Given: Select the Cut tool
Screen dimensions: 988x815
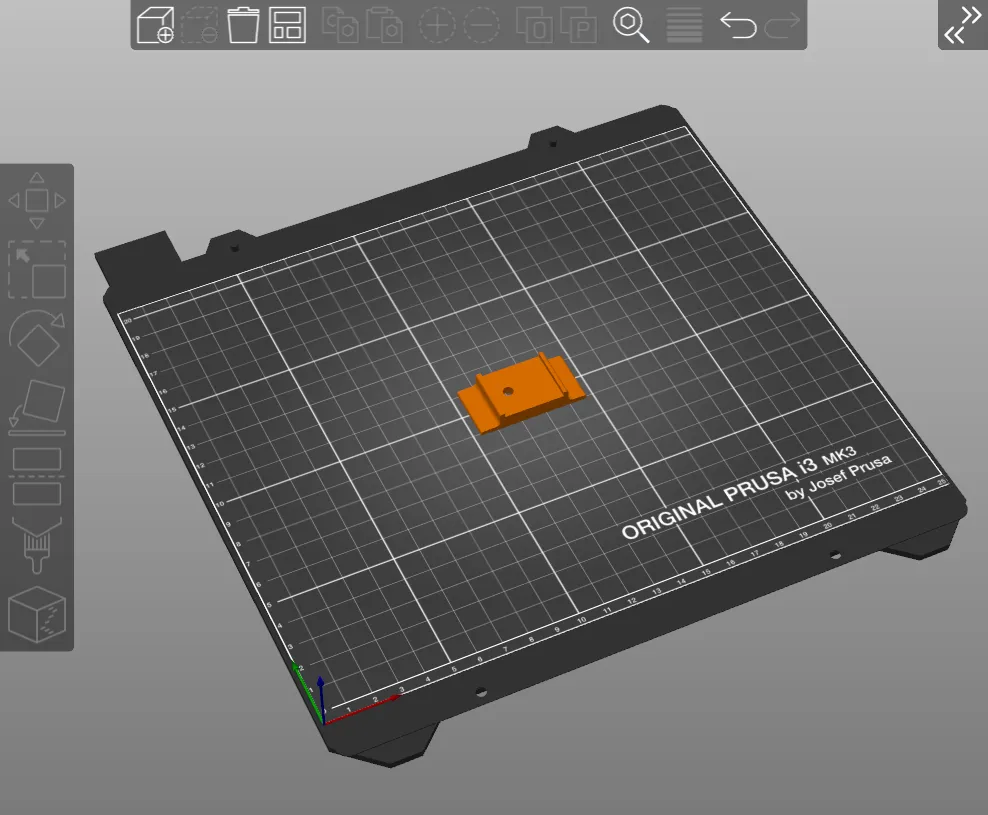Looking at the screenshot, I should [x=37, y=477].
